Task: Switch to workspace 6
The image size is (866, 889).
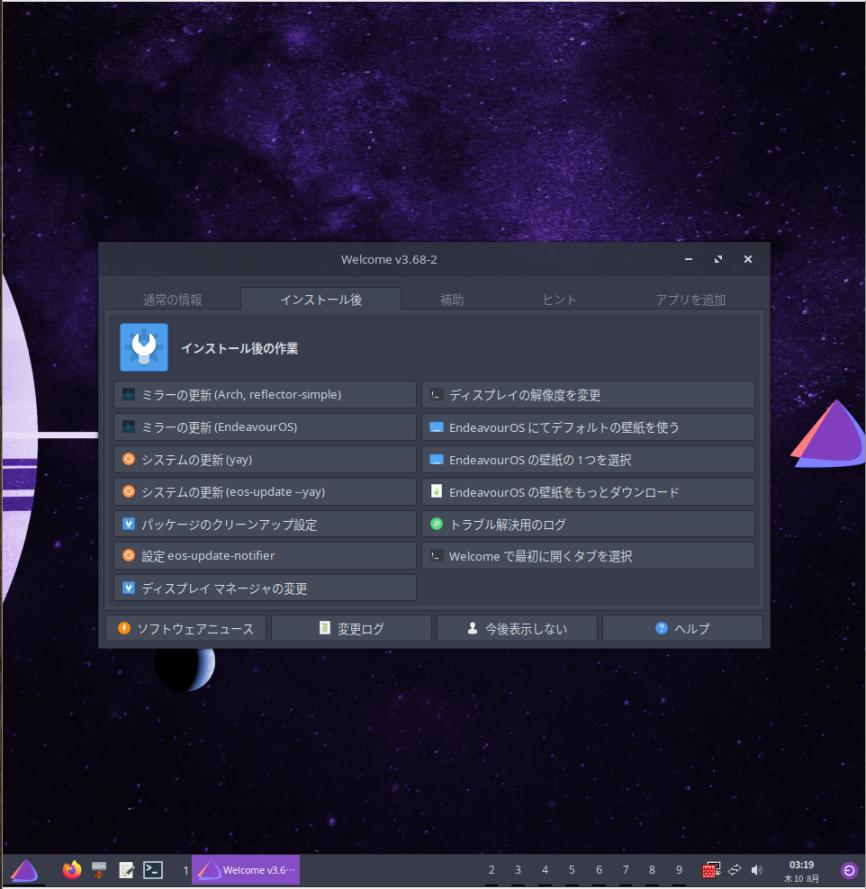Action: tap(599, 870)
